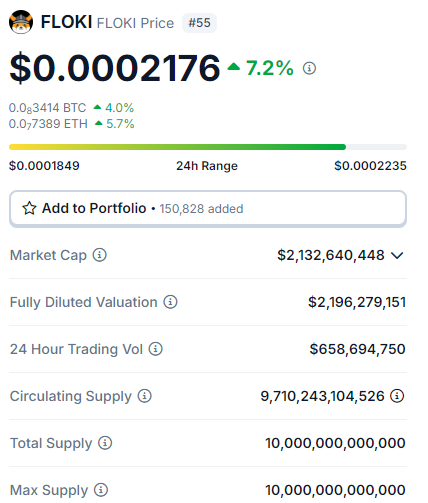428x503 pixels.
Task: Click the #55 rank badge
Action: point(199,23)
